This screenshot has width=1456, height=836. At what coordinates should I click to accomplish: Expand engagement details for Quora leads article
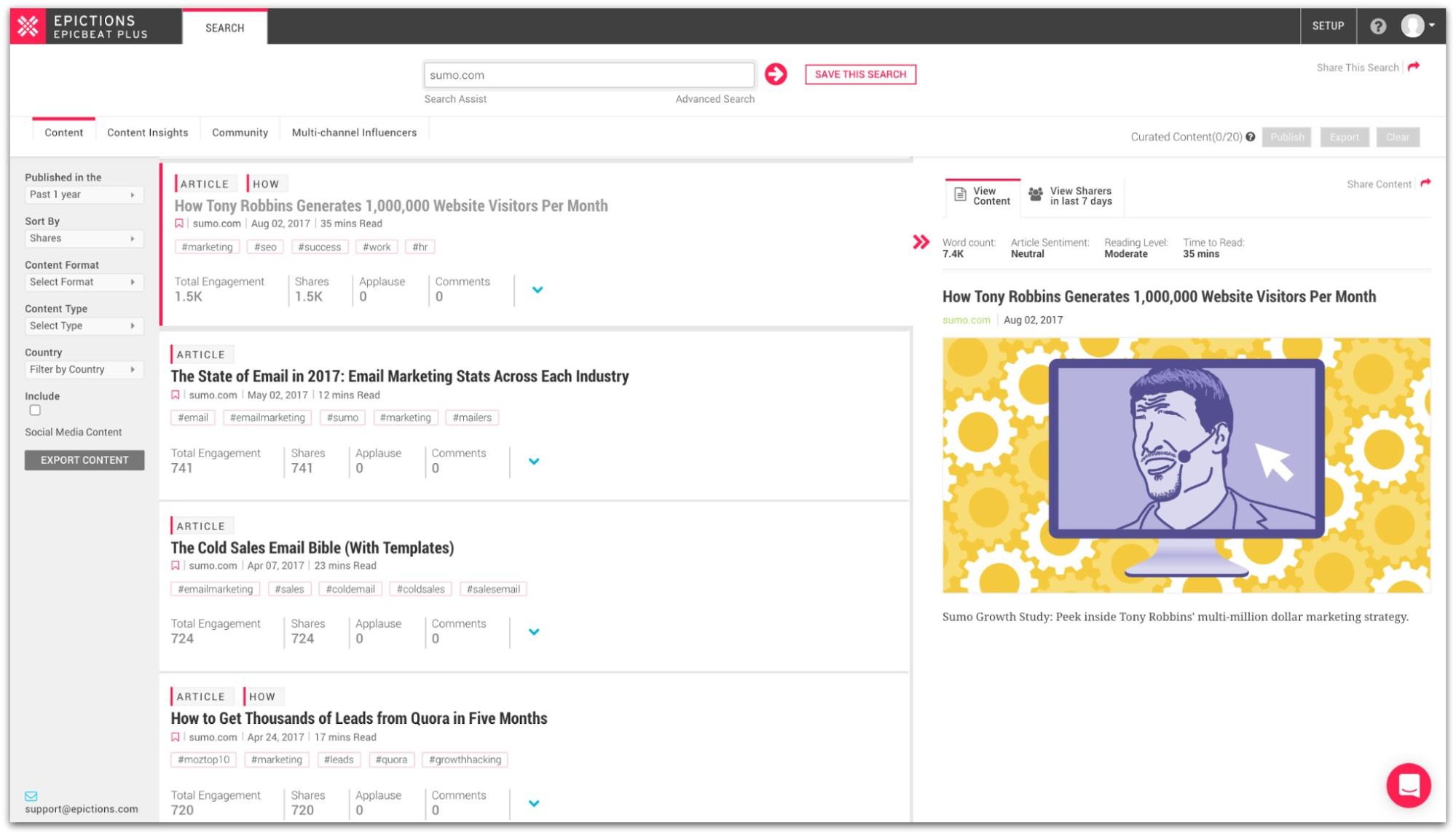[534, 803]
